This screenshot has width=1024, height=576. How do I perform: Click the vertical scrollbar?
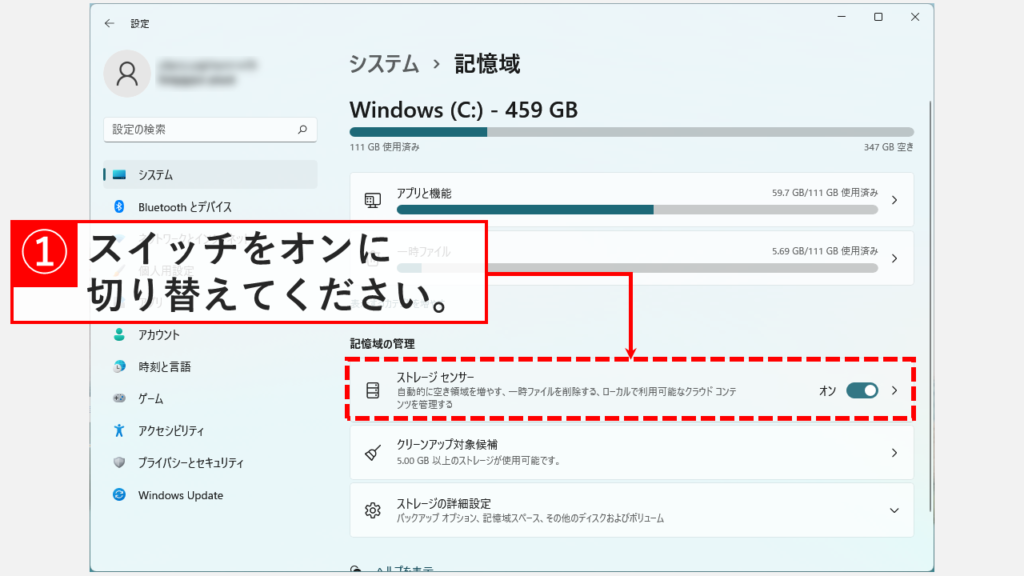[x=929, y=306]
